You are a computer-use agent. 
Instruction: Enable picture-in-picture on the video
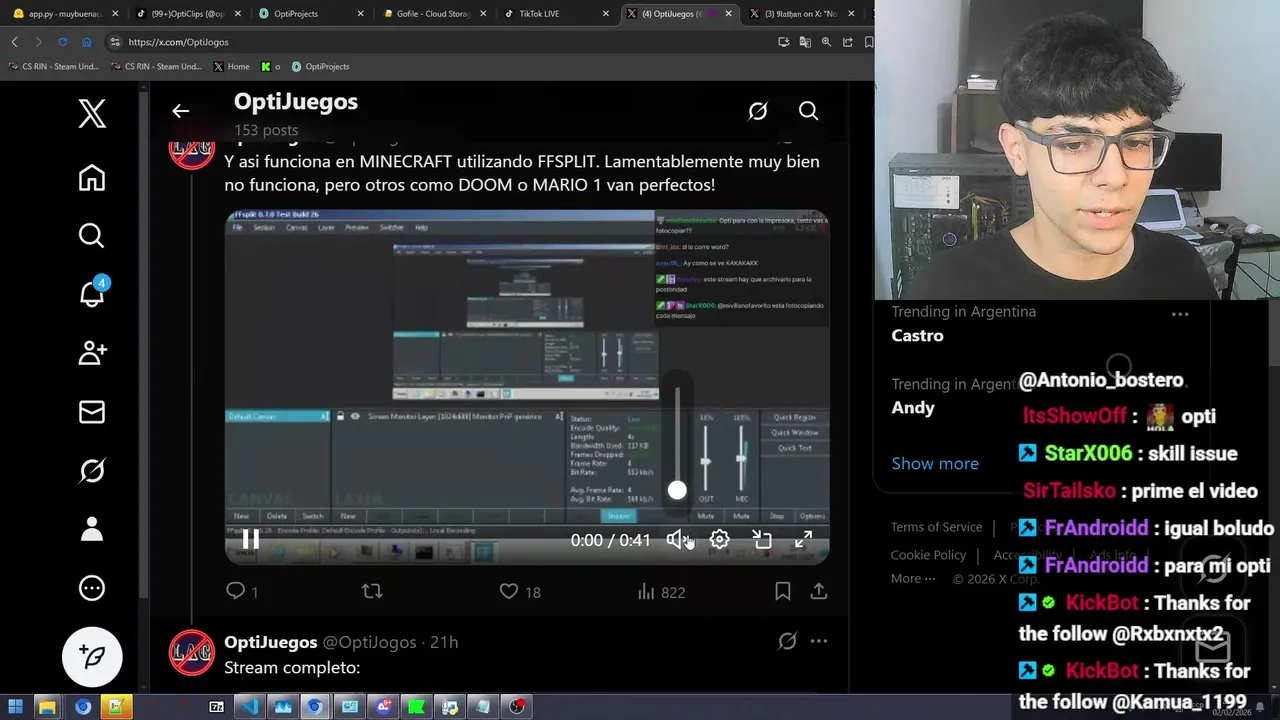(762, 540)
